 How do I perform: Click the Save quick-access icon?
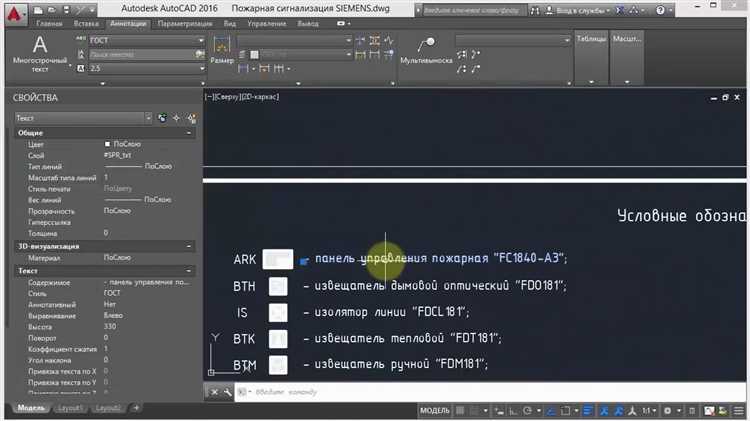66,10
